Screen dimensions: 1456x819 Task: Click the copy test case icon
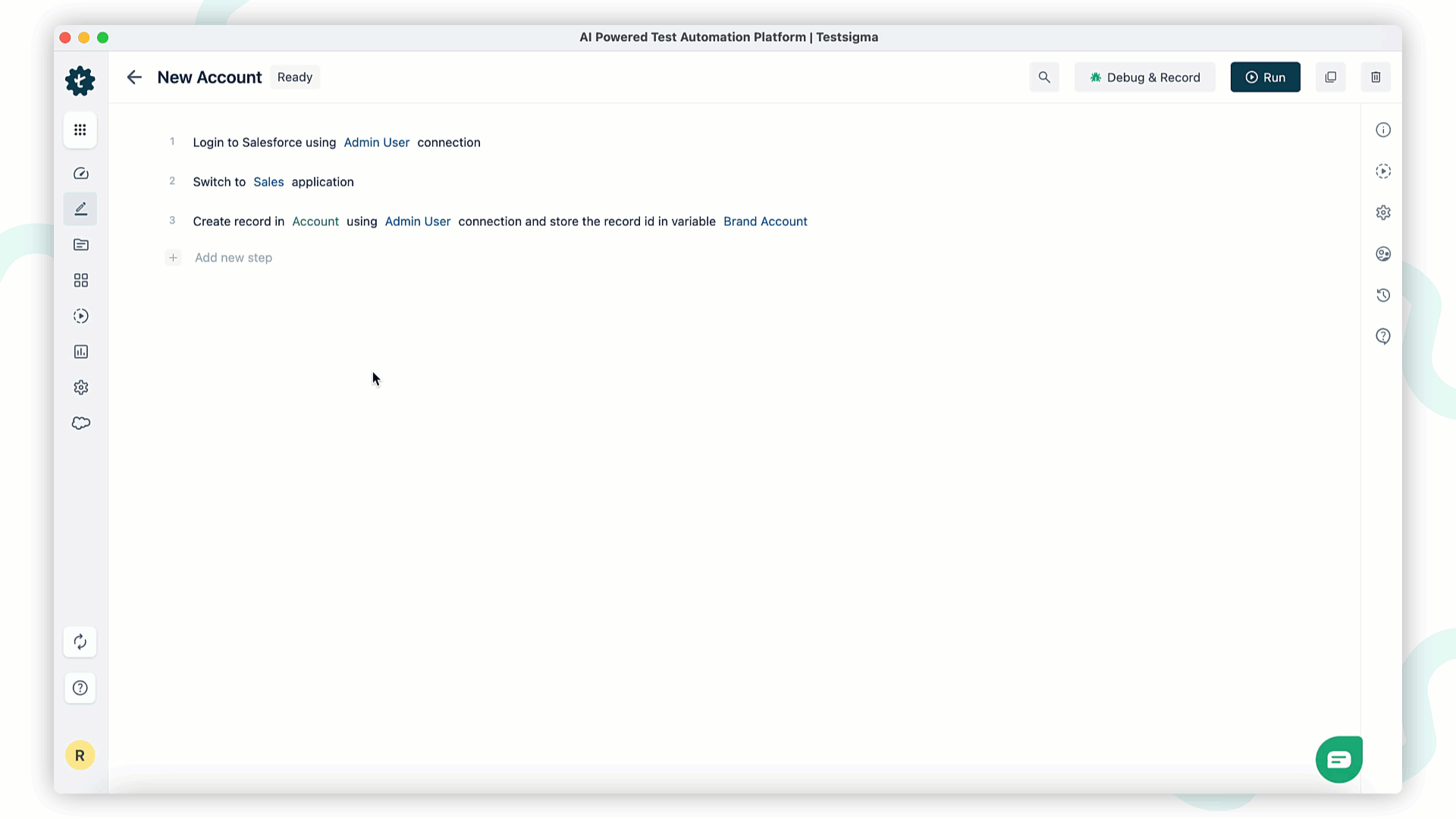pos(1331,77)
